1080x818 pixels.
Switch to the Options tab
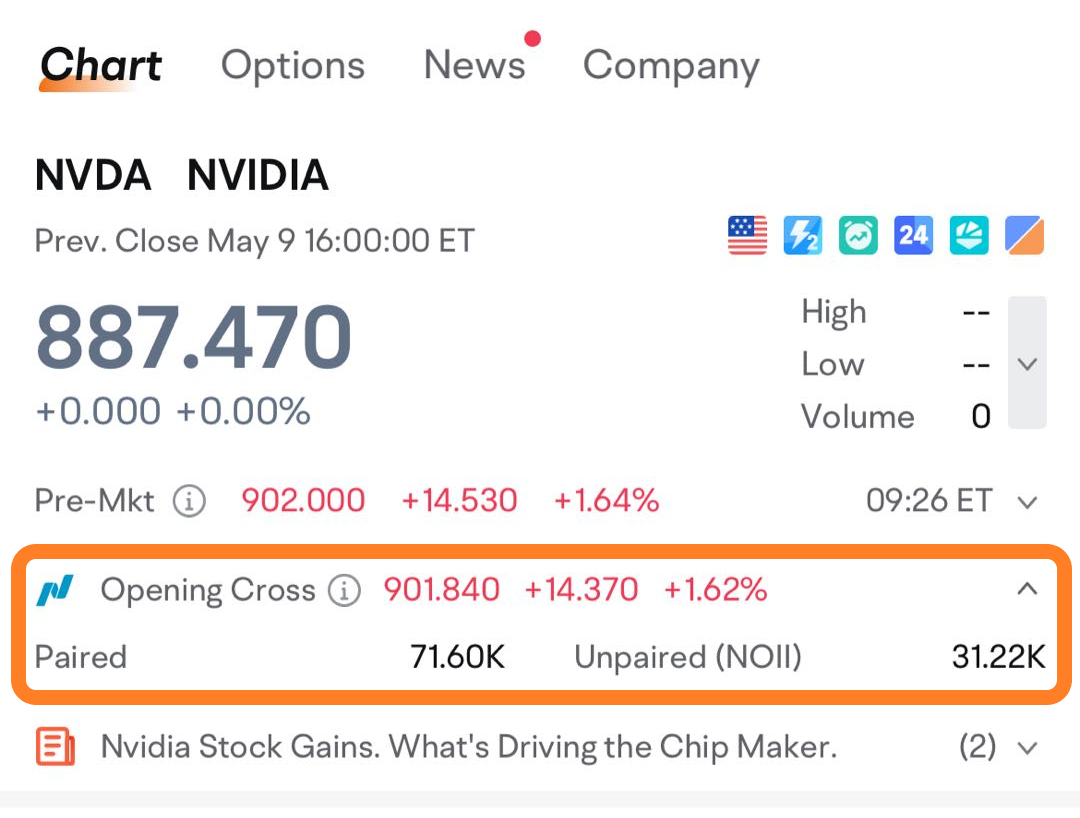click(292, 66)
